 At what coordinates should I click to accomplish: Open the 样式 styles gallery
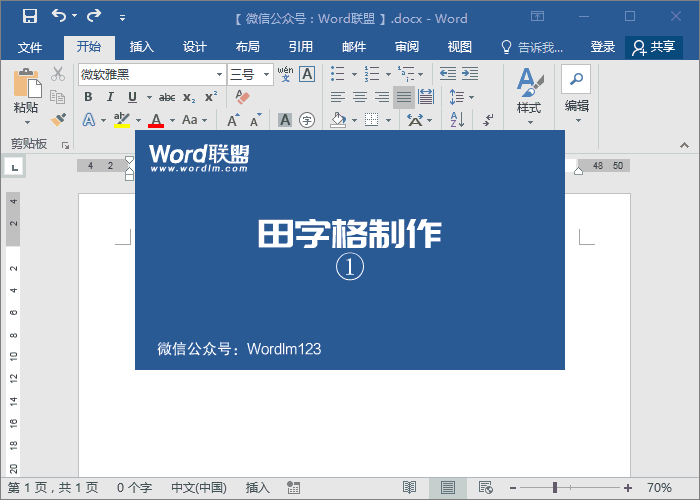(x=529, y=96)
